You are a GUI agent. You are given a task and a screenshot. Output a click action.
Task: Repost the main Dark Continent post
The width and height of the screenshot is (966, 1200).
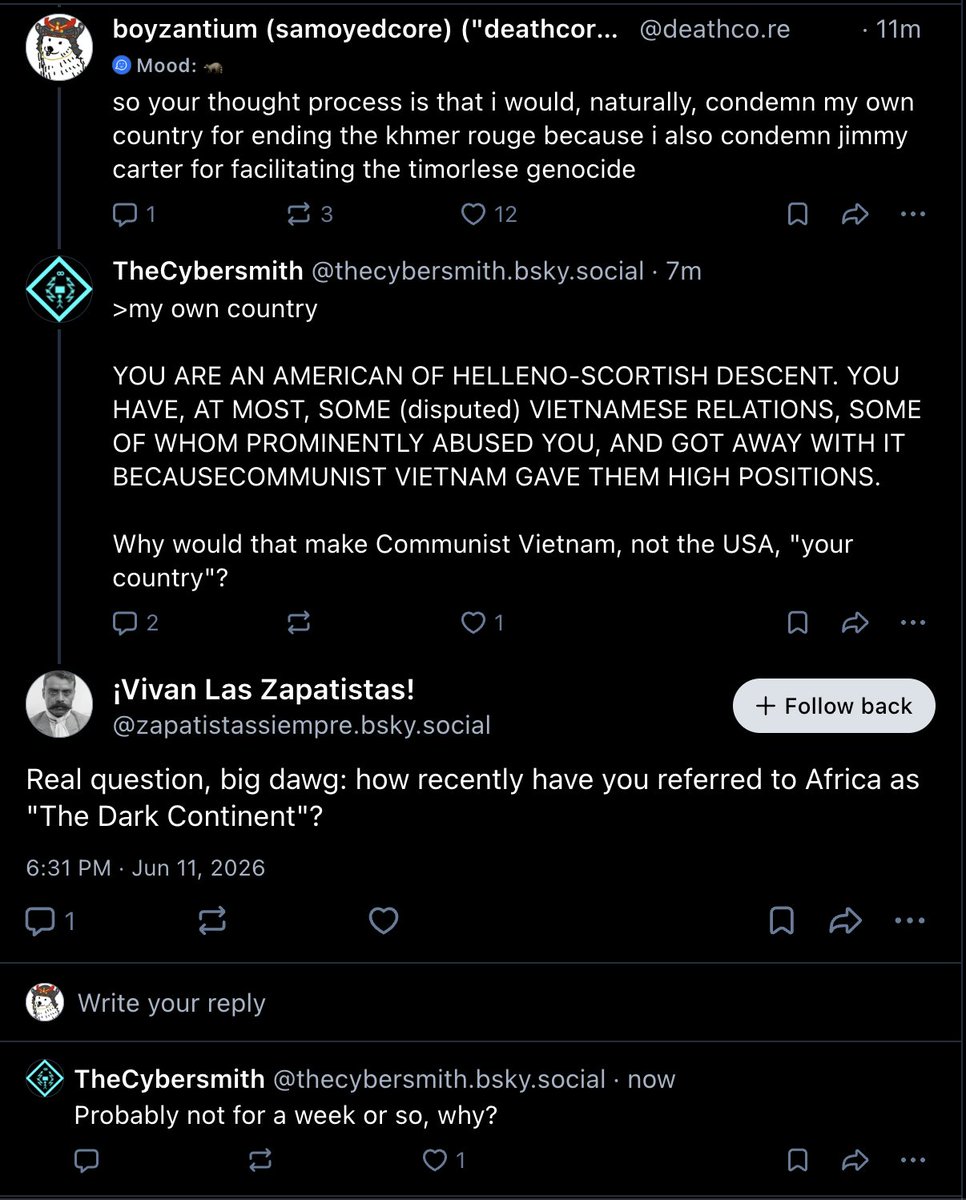[x=212, y=921]
